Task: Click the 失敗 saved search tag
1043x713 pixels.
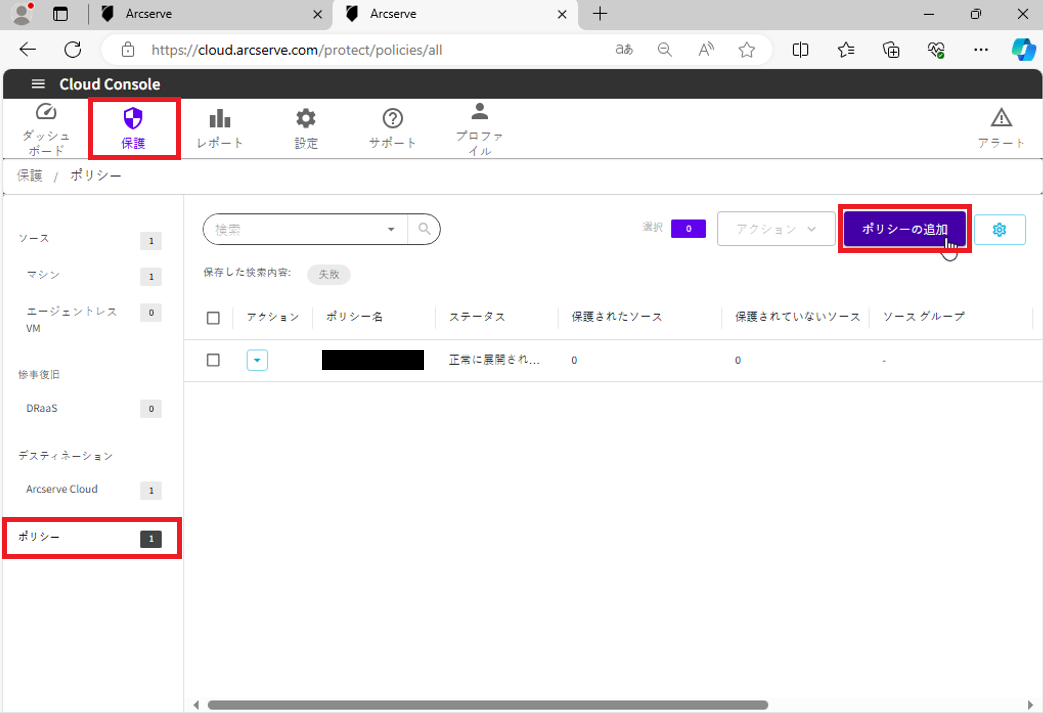Action: 328,274
